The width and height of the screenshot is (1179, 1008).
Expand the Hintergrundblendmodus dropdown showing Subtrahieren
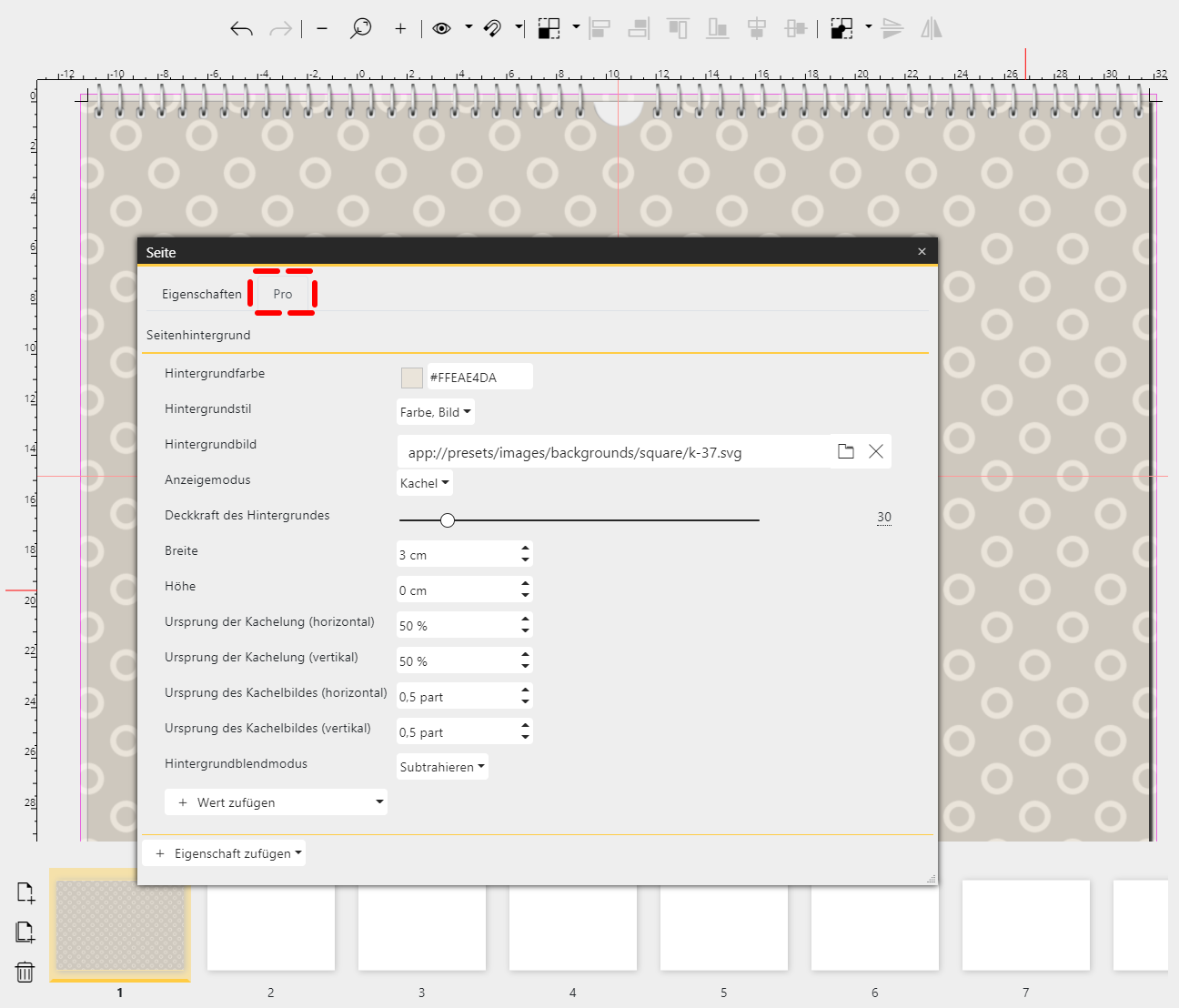(442, 767)
